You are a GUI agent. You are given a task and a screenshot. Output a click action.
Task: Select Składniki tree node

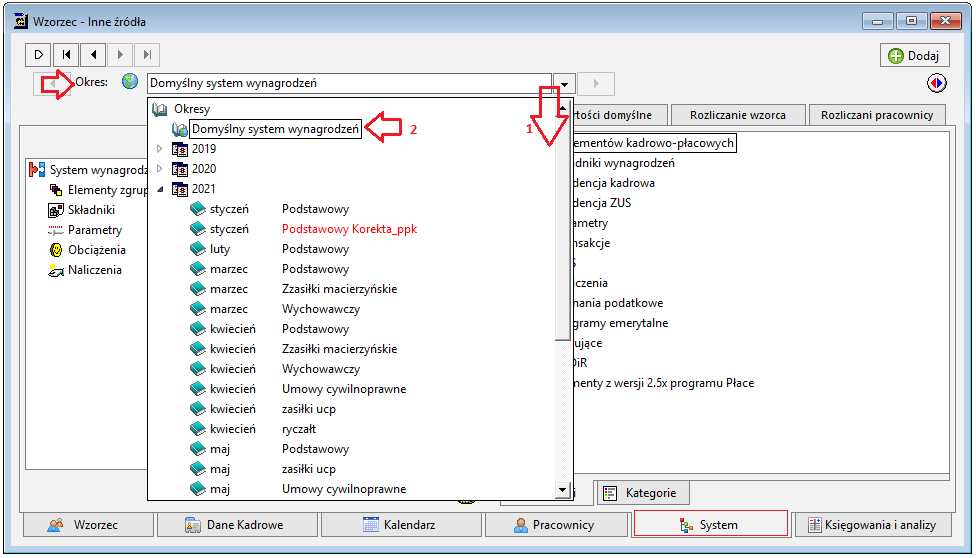pyautogui.click(x=92, y=210)
